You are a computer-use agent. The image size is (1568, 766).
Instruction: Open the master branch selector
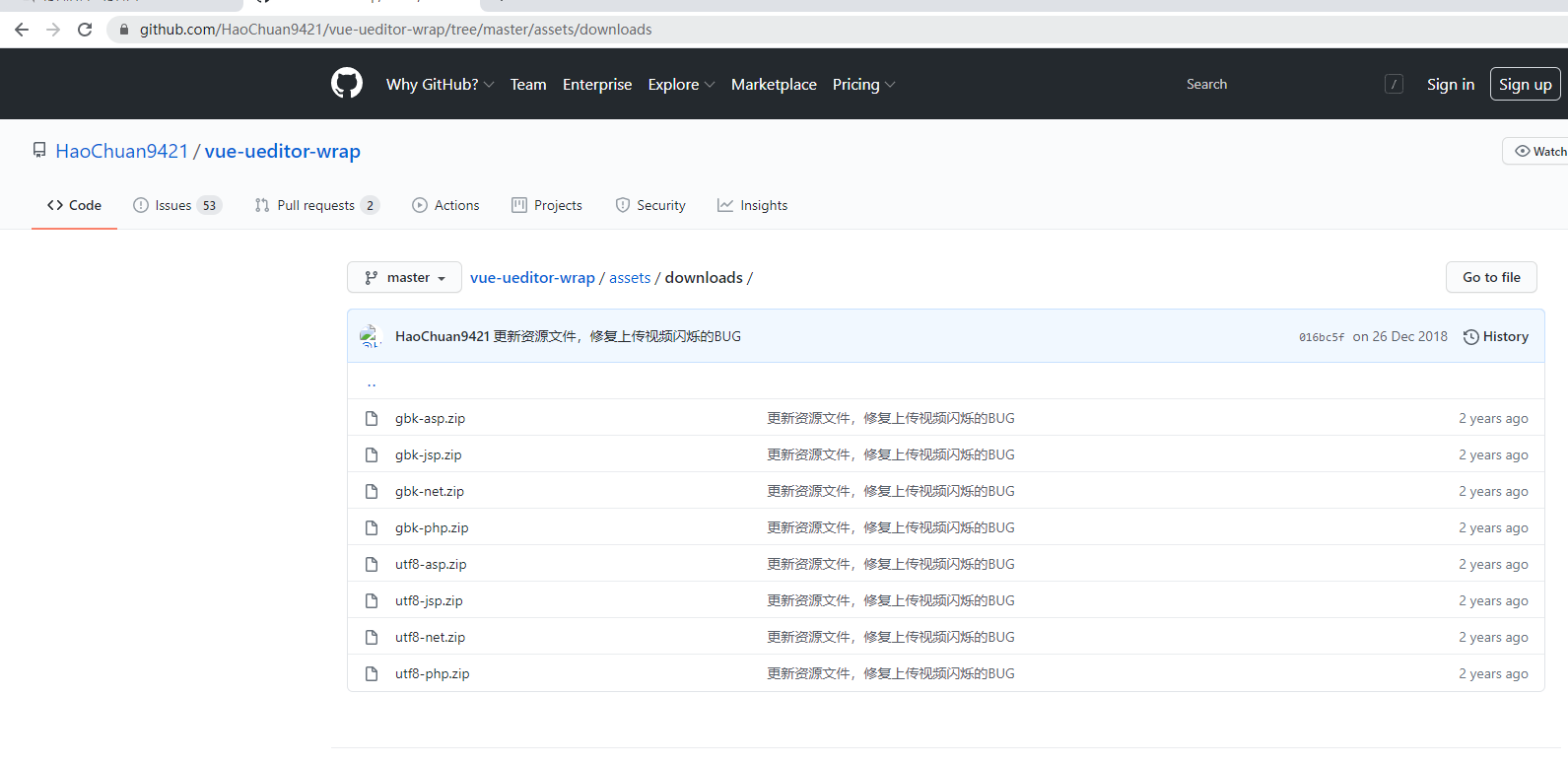[x=404, y=277]
